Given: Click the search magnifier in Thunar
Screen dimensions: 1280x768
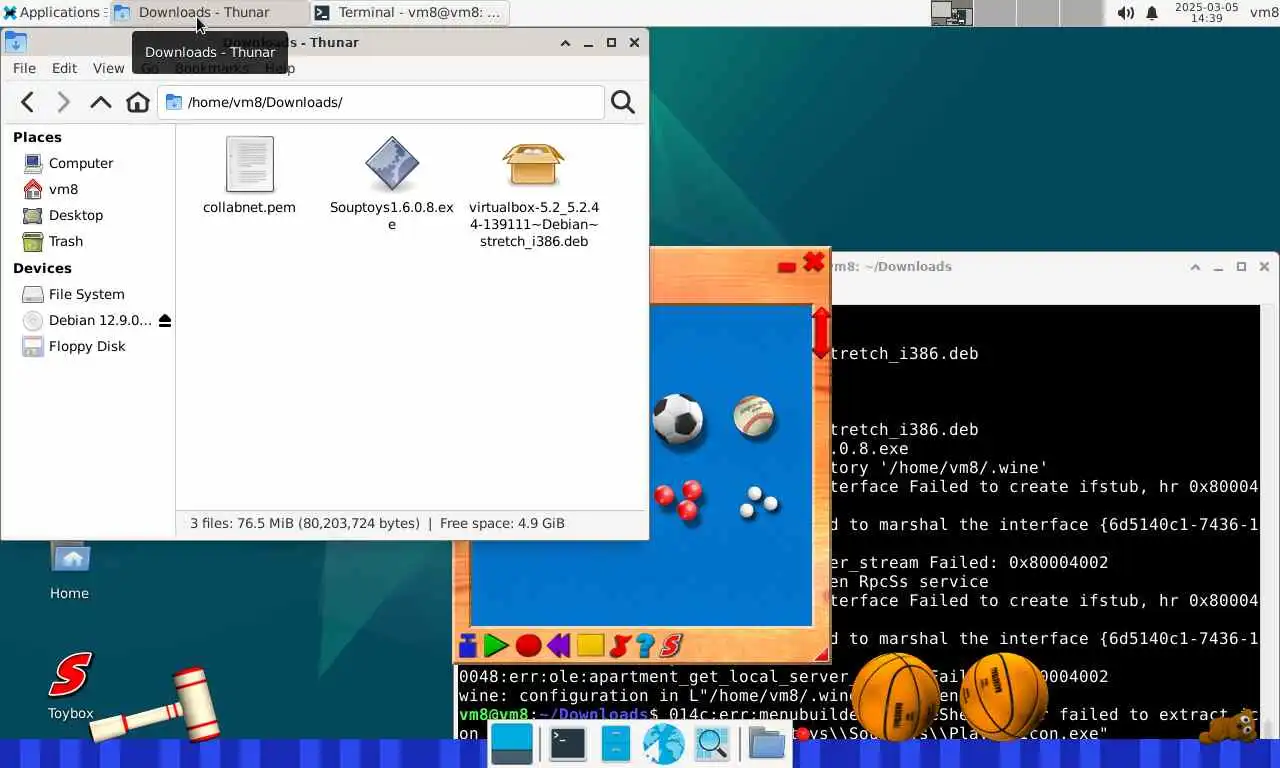Looking at the screenshot, I should [623, 102].
